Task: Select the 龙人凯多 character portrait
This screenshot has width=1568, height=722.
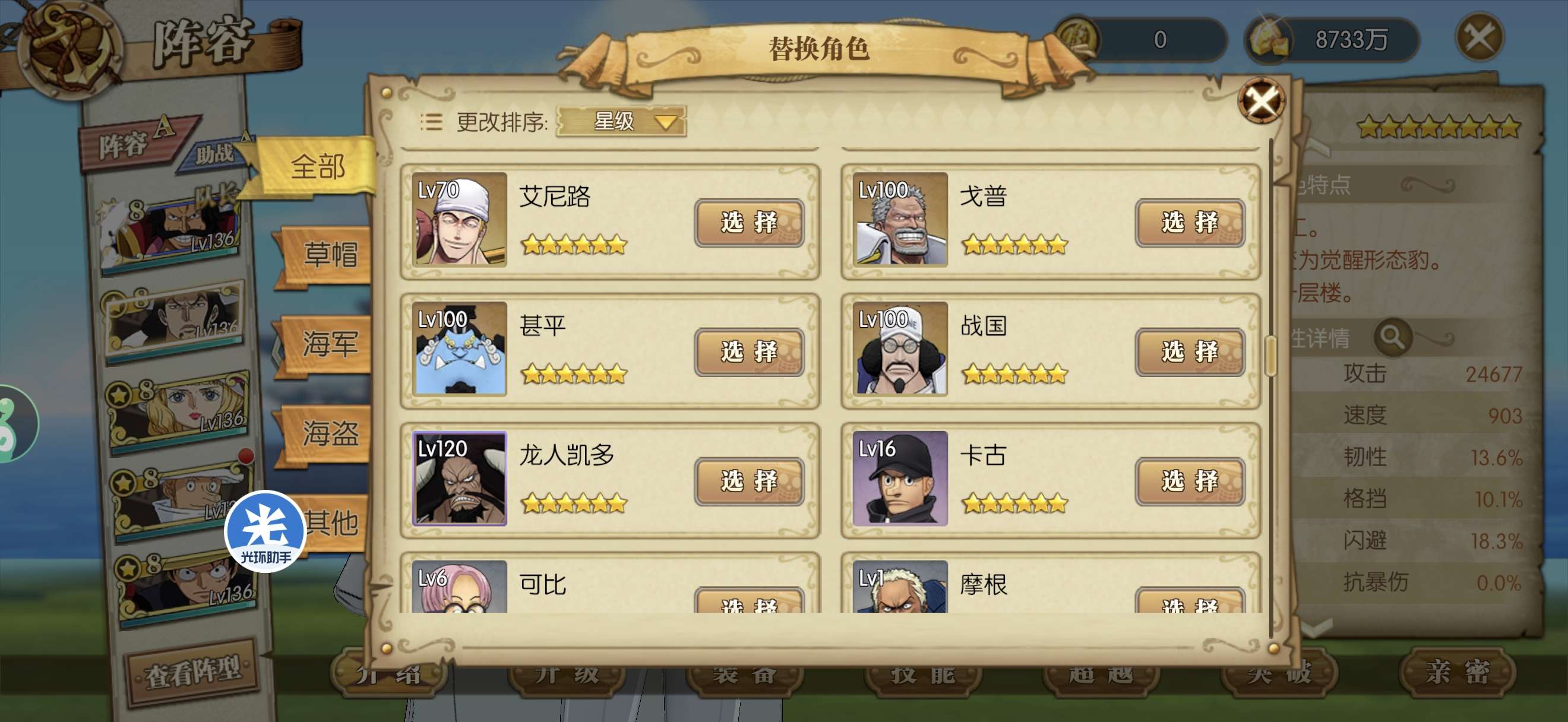Action: pos(460,479)
